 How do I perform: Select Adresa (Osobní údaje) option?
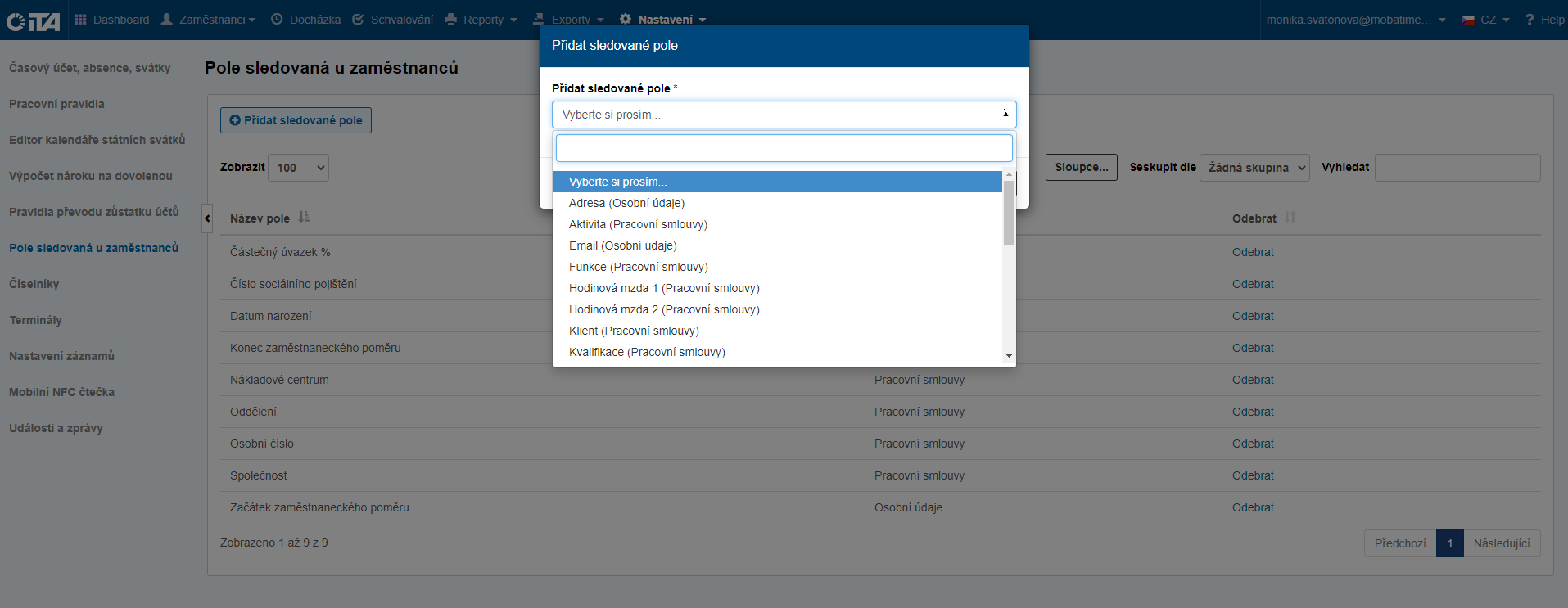(x=626, y=203)
